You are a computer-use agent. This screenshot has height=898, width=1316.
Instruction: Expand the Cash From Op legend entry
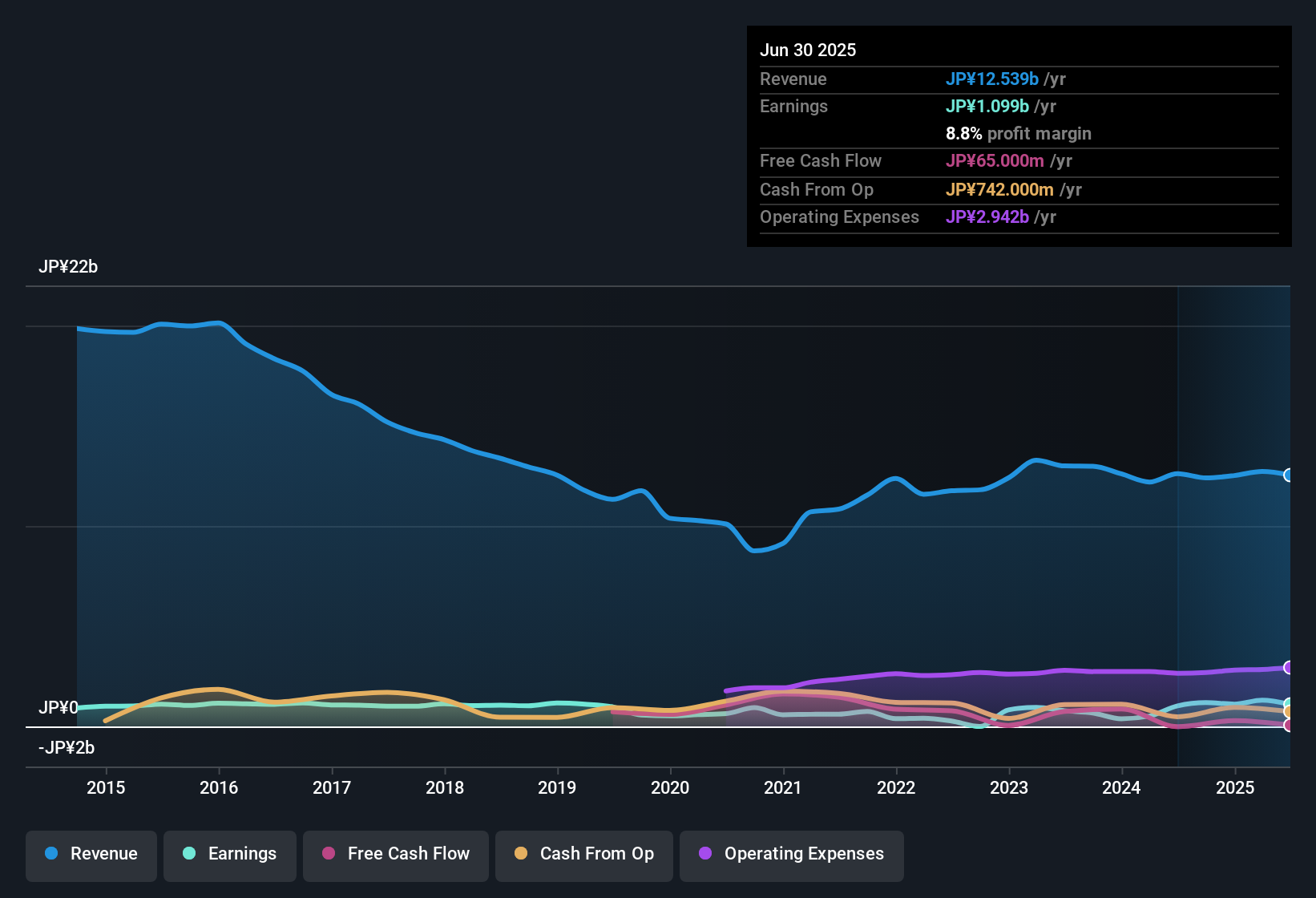(x=583, y=855)
